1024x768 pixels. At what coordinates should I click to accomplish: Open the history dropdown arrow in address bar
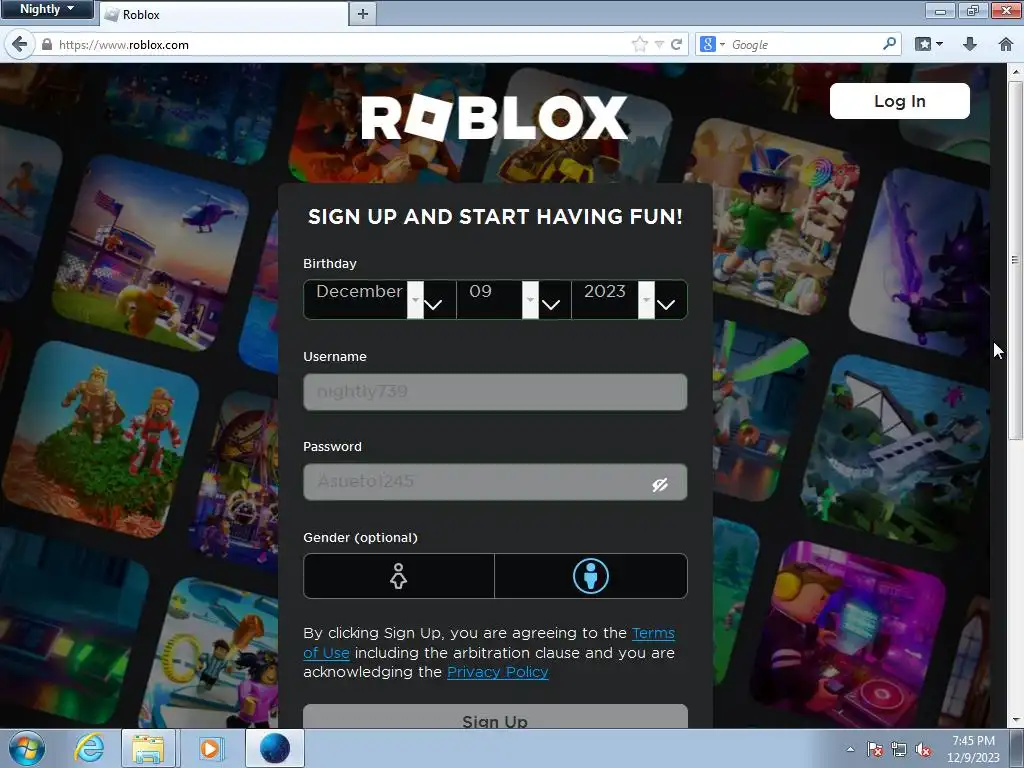pyautogui.click(x=660, y=44)
